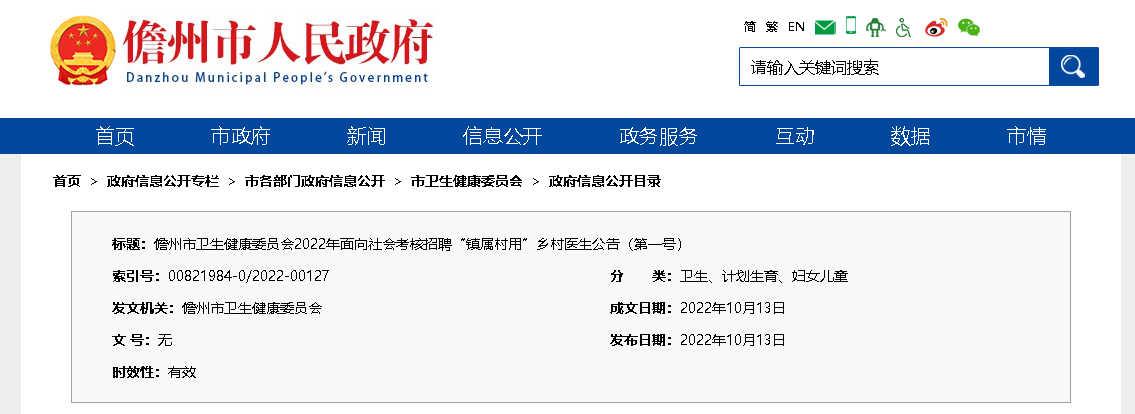Open the WeChat icon

(x=969, y=28)
